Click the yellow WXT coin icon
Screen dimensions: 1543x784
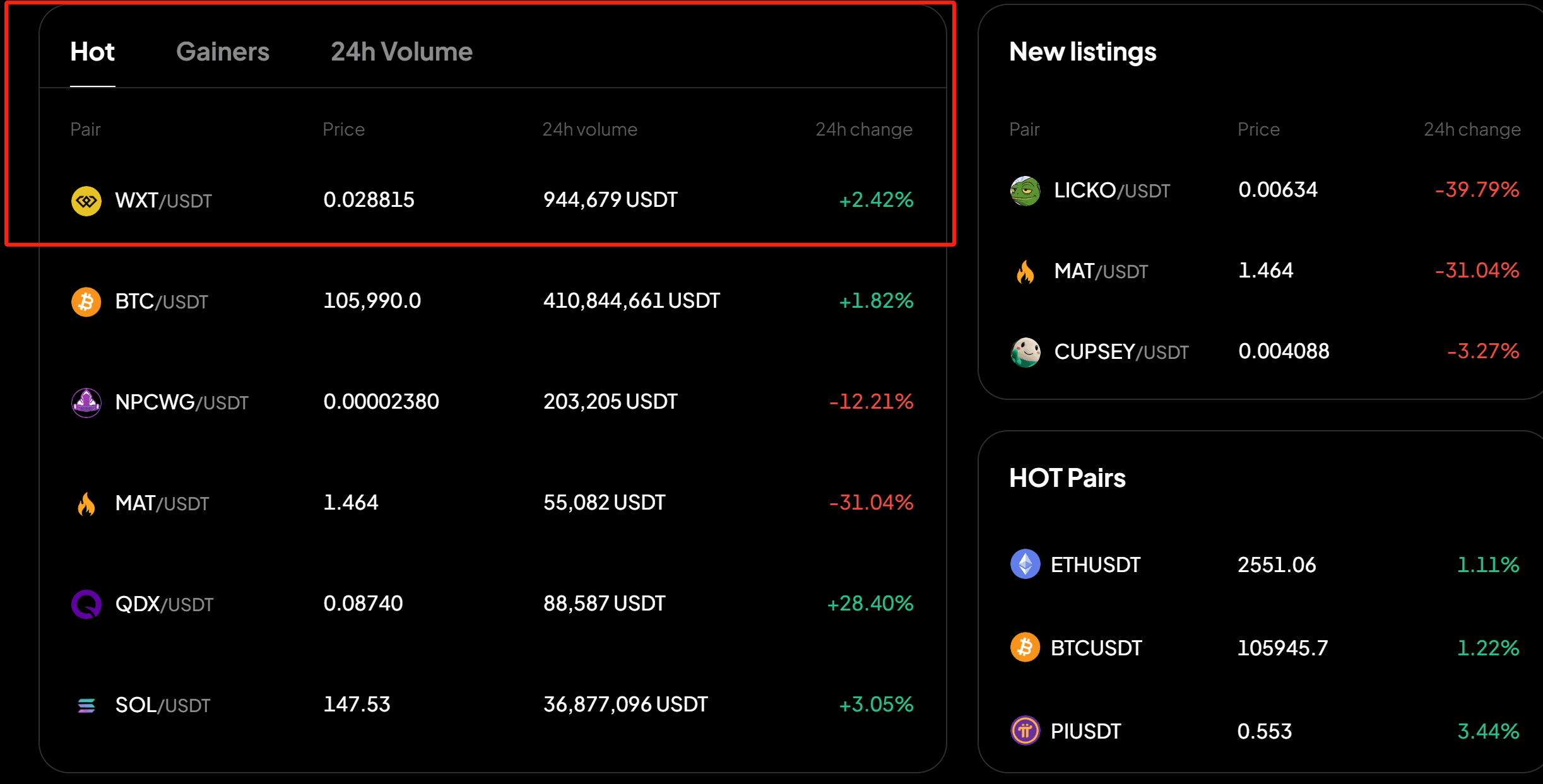(x=86, y=201)
